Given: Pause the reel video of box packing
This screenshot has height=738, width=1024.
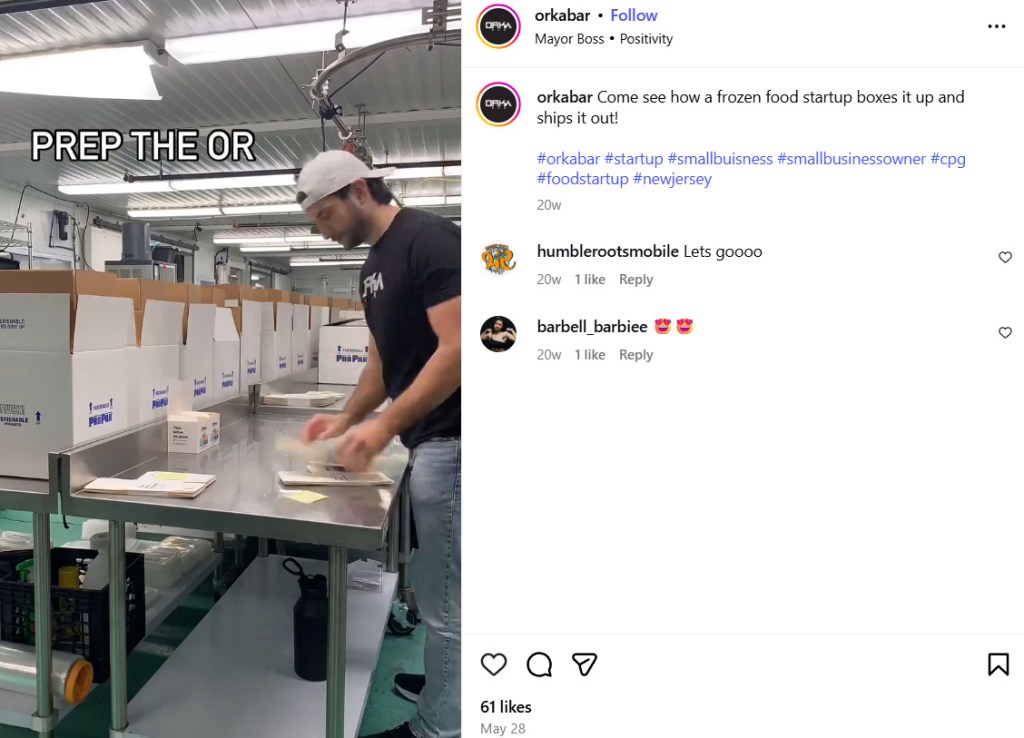Looking at the screenshot, I should [231, 369].
